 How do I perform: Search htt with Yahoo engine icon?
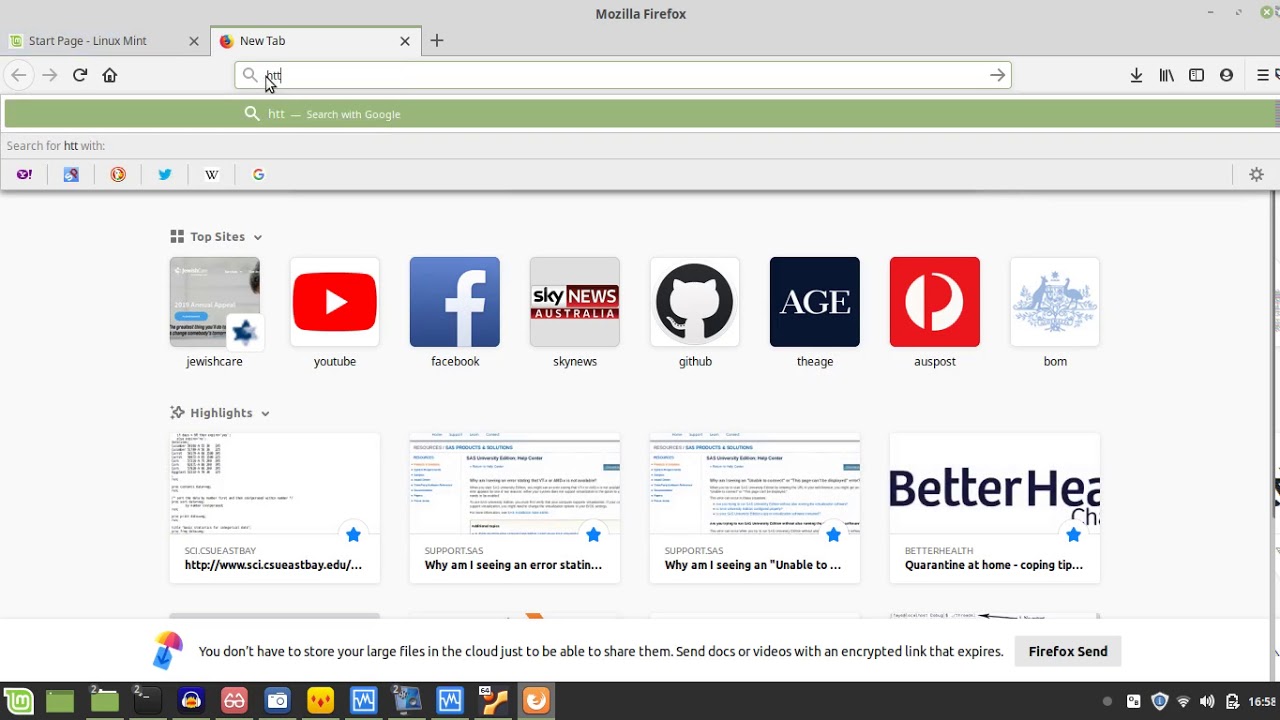point(24,174)
